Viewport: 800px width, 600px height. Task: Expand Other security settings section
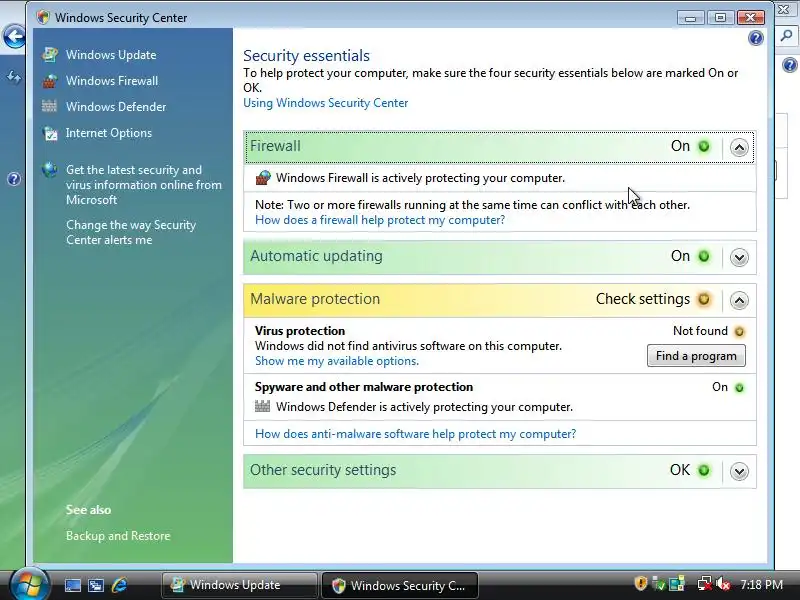pyautogui.click(x=739, y=471)
